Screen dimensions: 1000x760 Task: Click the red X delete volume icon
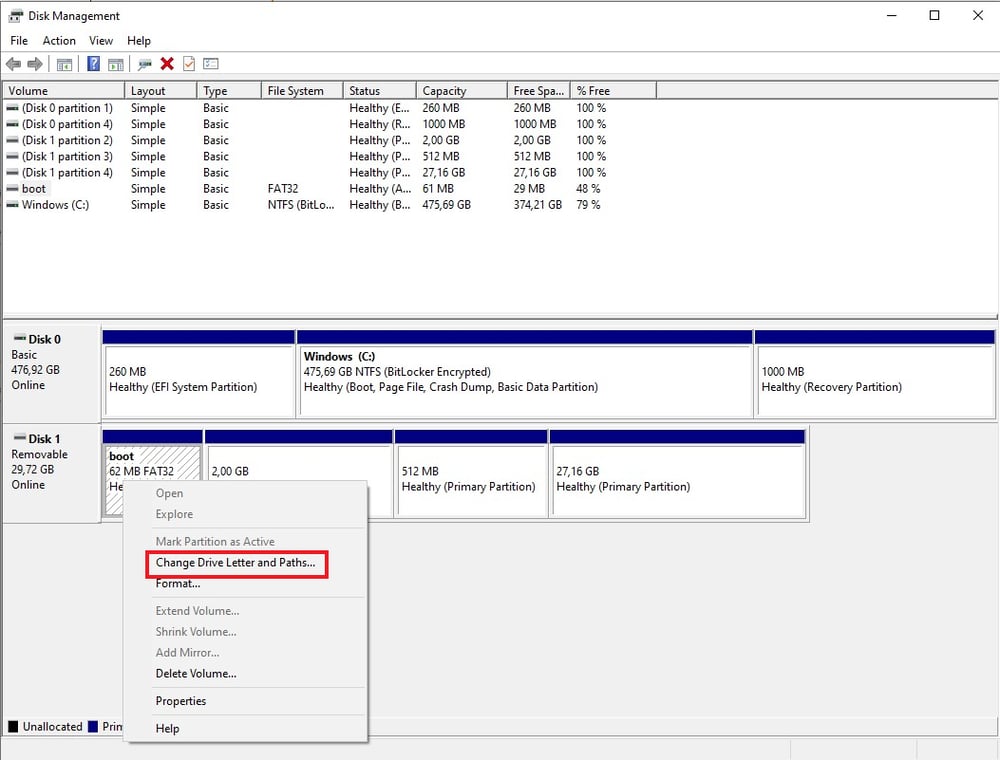tap(166, 64)
